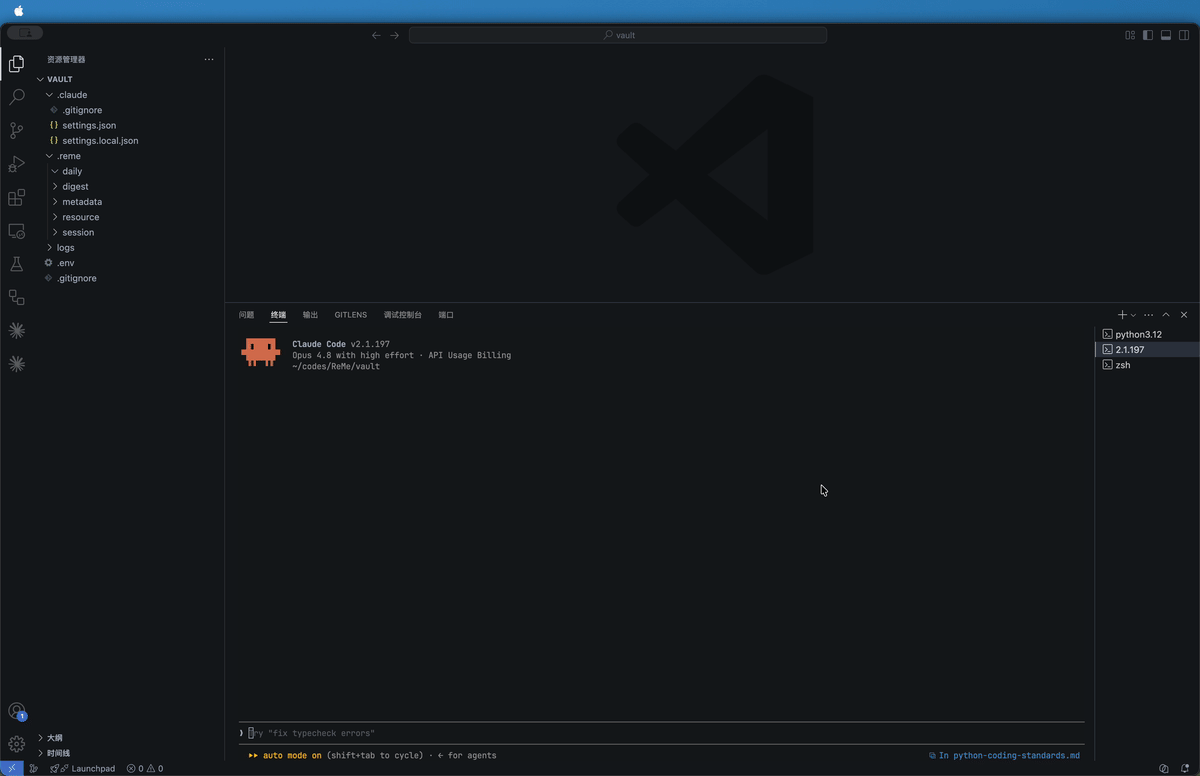Expand the resource folder

click(x=130, y=217)
